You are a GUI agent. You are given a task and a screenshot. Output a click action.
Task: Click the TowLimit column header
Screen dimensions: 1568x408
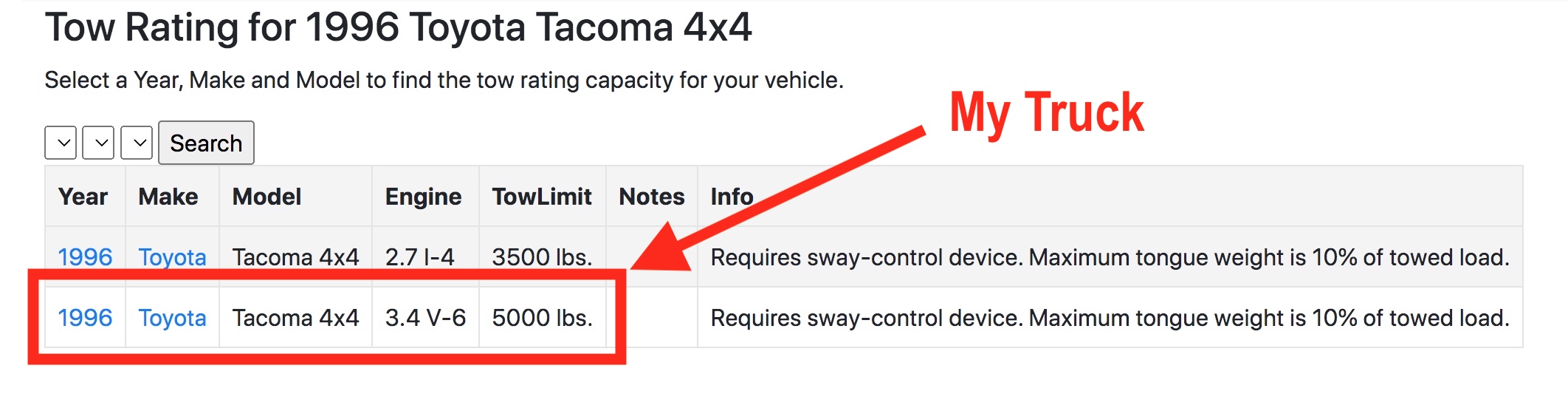(x=542, y=197)
